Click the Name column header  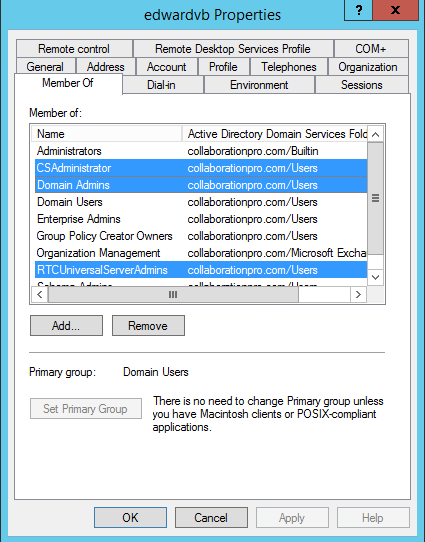106,134
